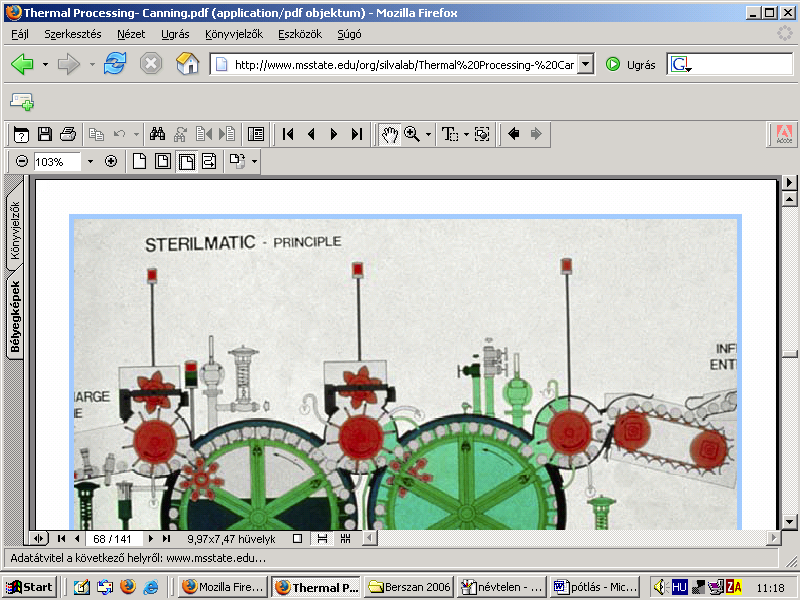Switch to Facing pages layout in status bar
The width and height of the screenshot is (800, 600).
[x=345, y=538]
